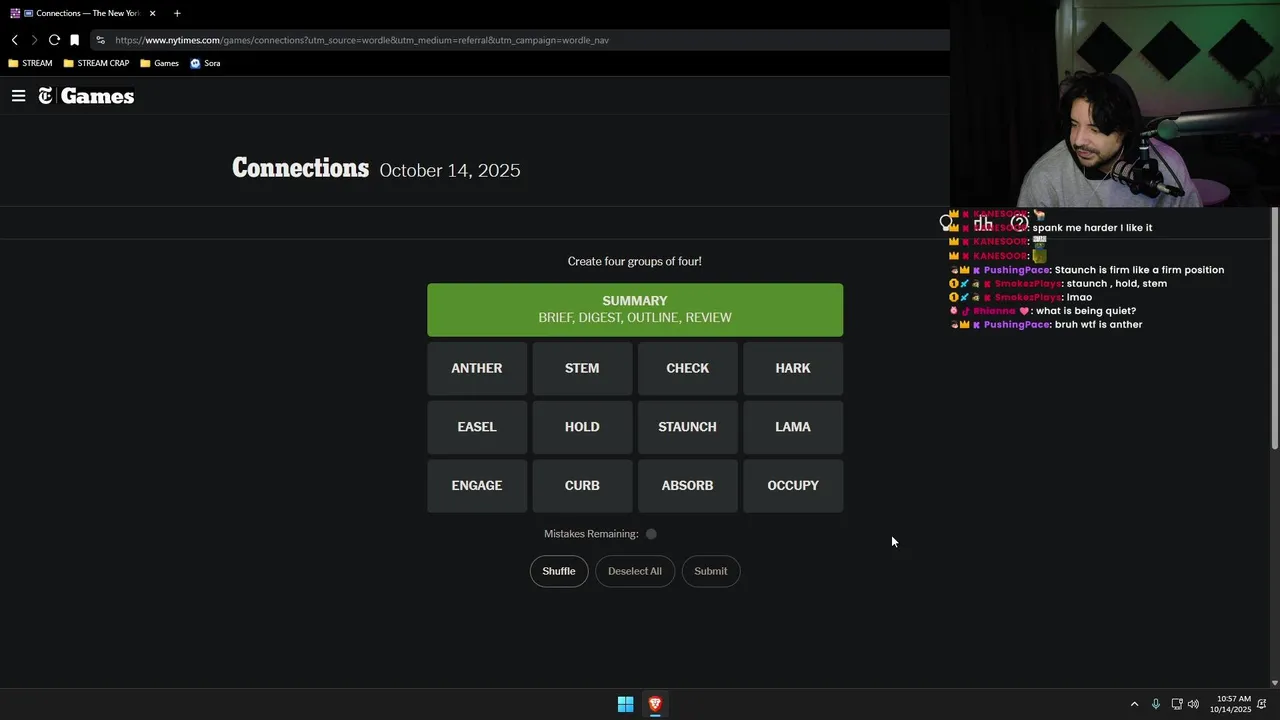Image resolution: width=1280 pixels, height=720 pixels.
Task: Click the microphone tray icon
Action: [x=1156, y=704]
